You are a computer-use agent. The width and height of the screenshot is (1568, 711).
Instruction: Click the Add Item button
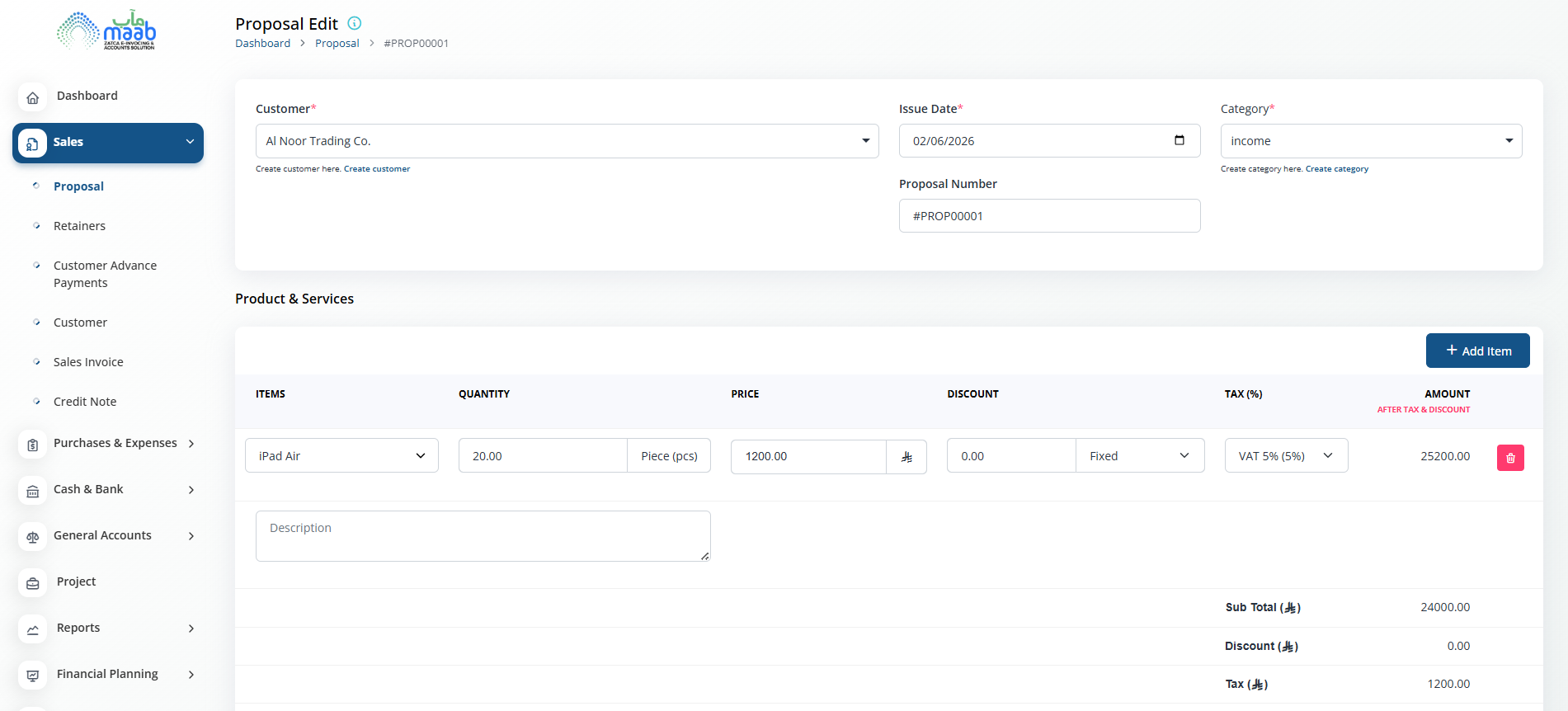(x=1477, y=351)
